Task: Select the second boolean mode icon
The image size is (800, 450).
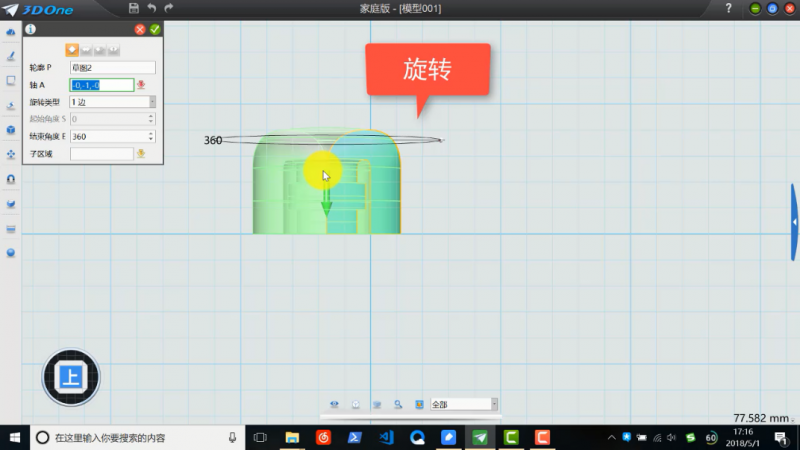Action: pyautogui.click(x=86, y=49)
